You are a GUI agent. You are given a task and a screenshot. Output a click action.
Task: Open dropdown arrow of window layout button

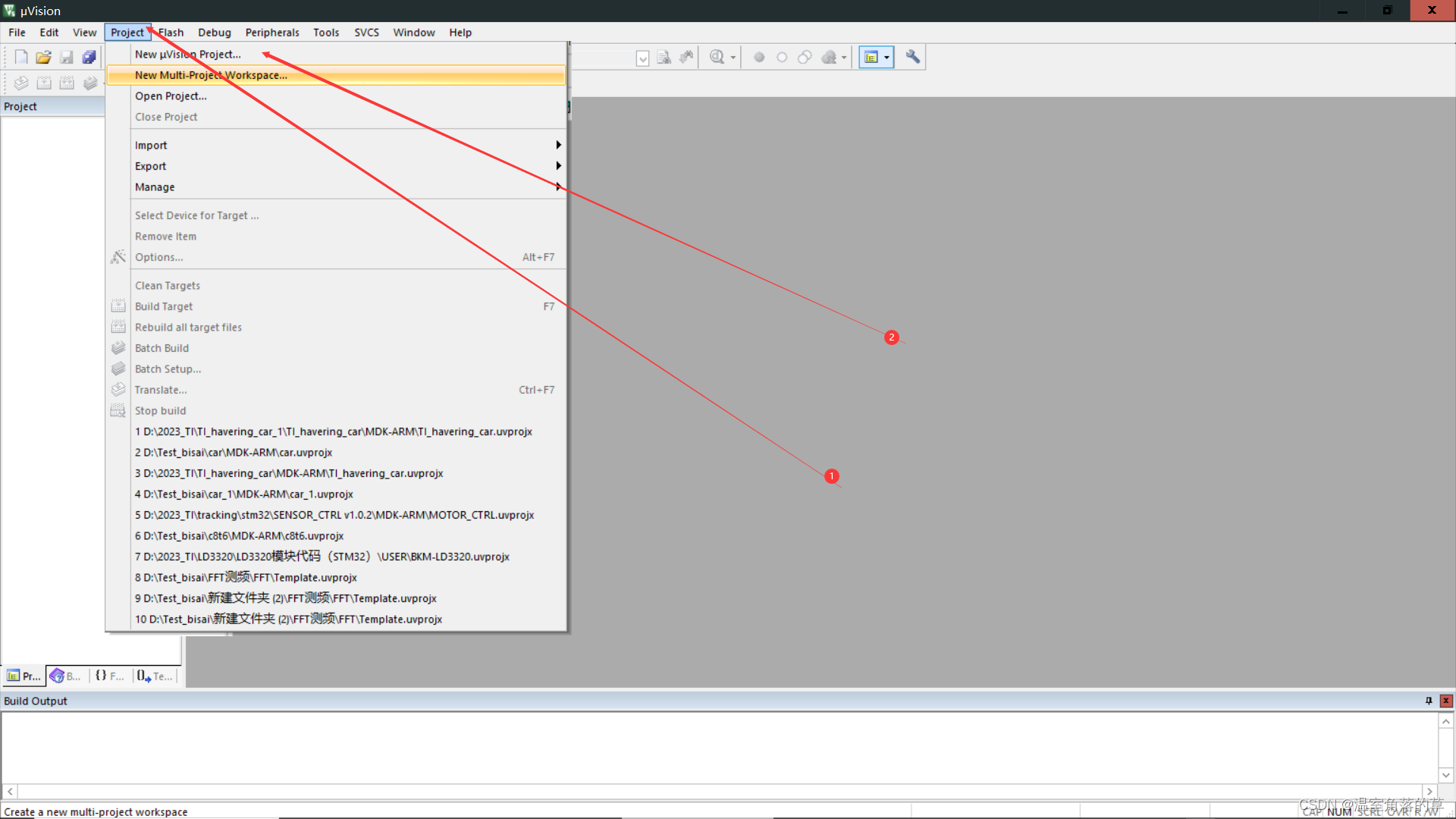click(886, 58)
